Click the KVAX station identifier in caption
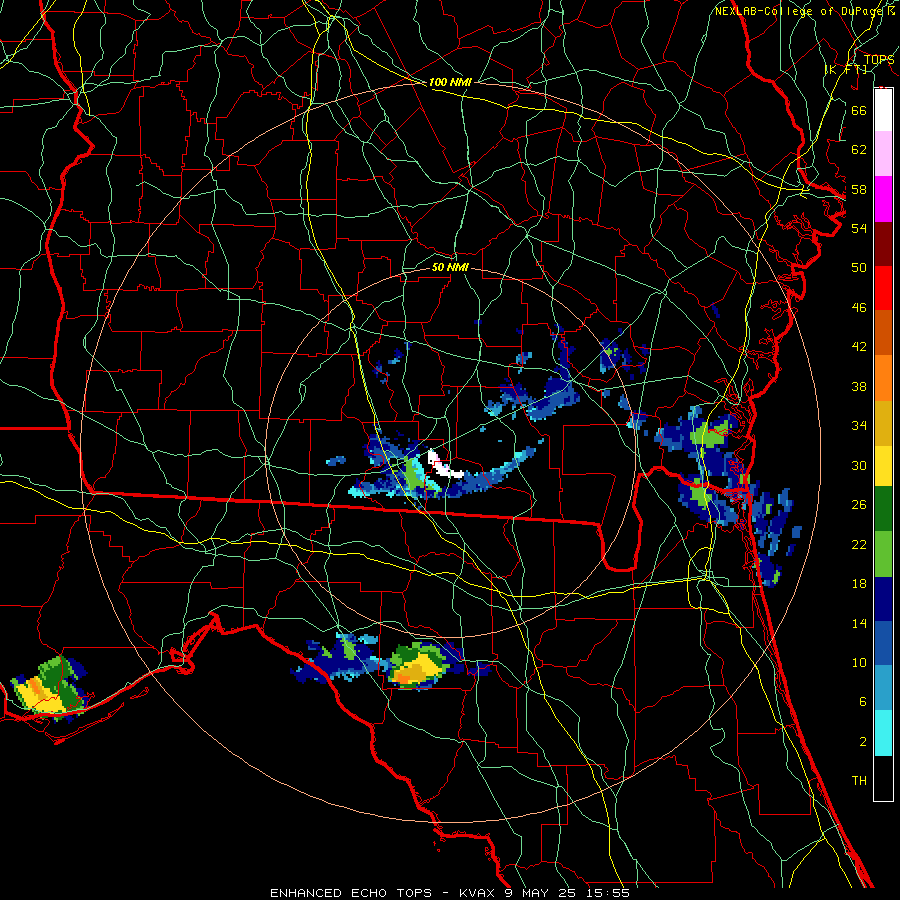 pyautogui.click(x=479, y=893)
